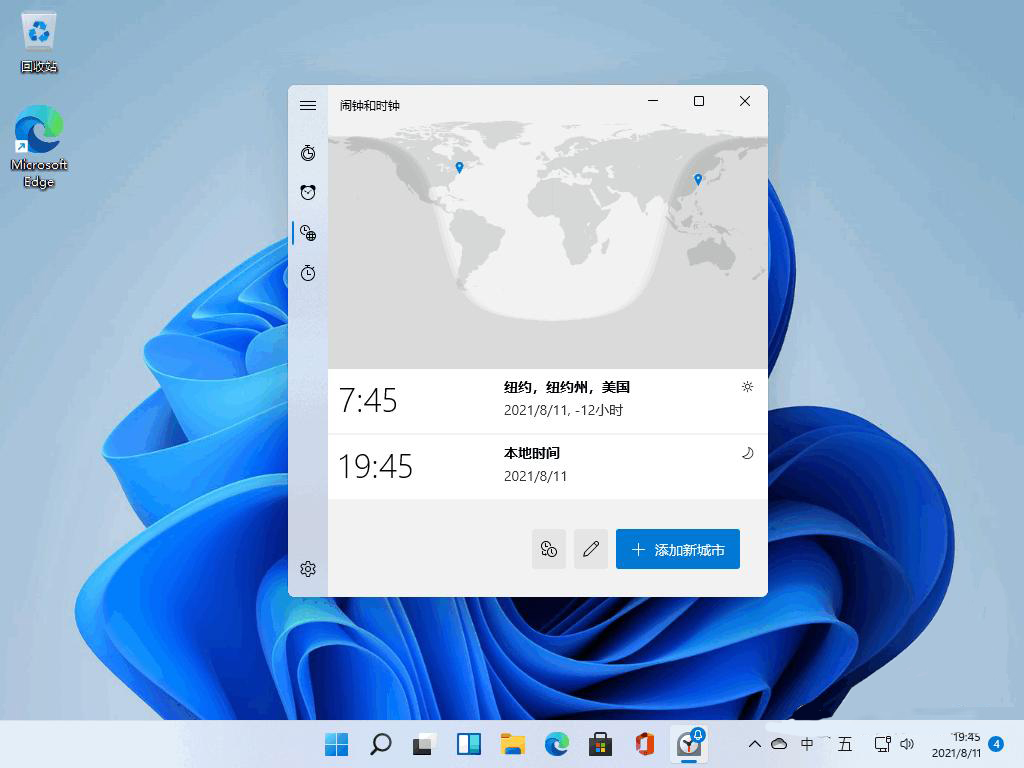Viewport: 1024px width, 768px height.
Task: Close the Alarms & Clock window
Action: pos(744,101)
